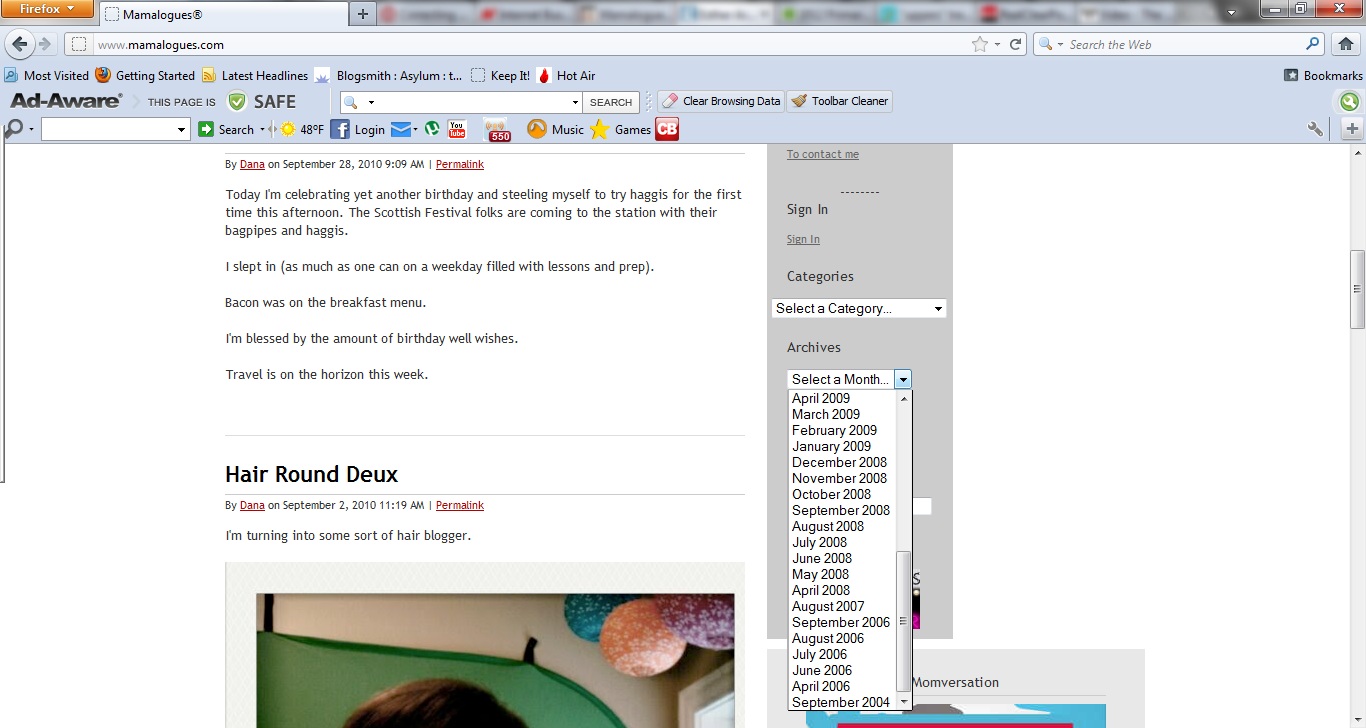This screenshot has height=728, width=1366.
Task: Open the YouTube toolbar shortcut
Action: 457,129
